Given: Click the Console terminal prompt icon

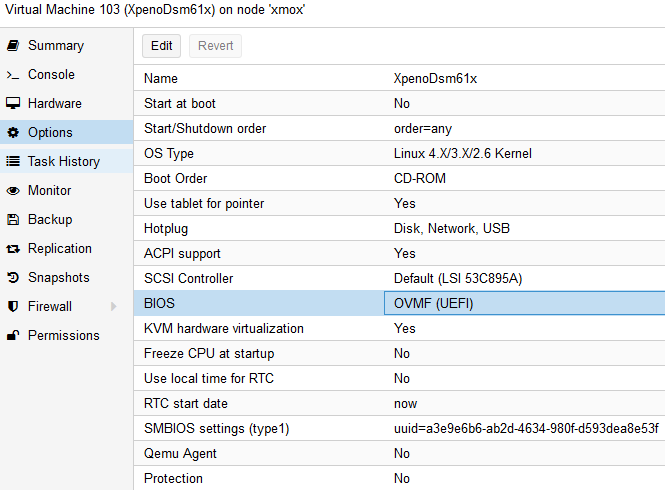Looking at the screenshot, I should coord(13,75).
